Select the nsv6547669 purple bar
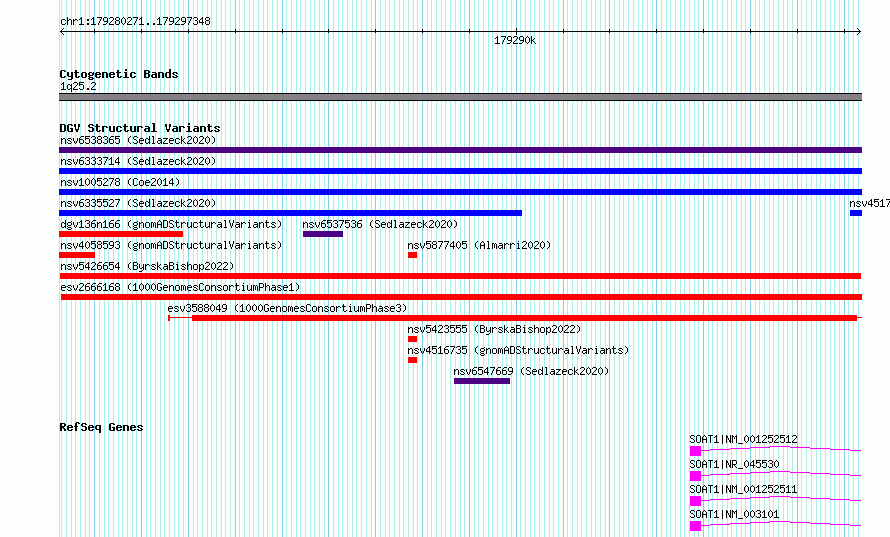This screenshot has width=890, height=537. (482, 381)
